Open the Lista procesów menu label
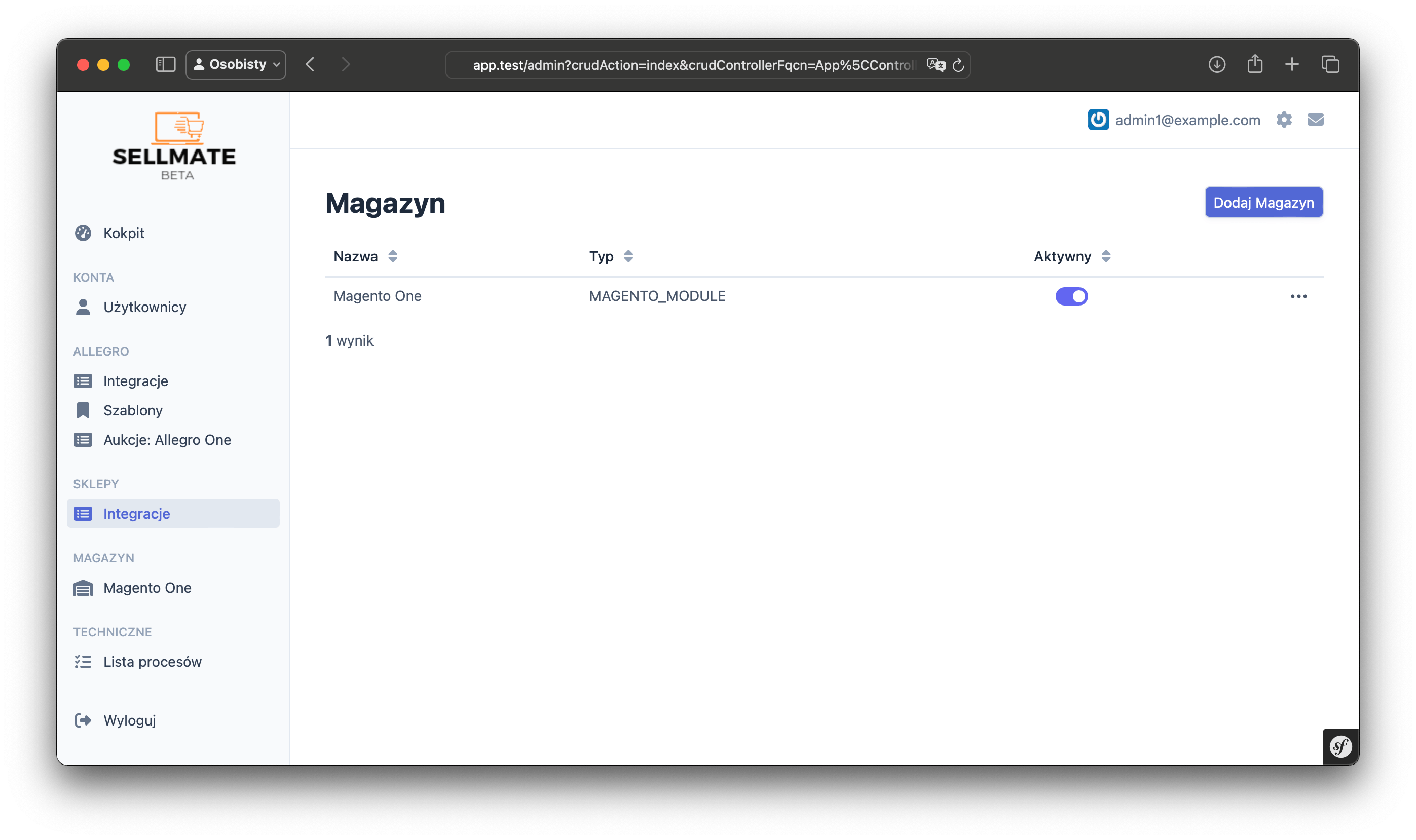This screenshot has width=1416, height=840. click(x=153, y=662)
